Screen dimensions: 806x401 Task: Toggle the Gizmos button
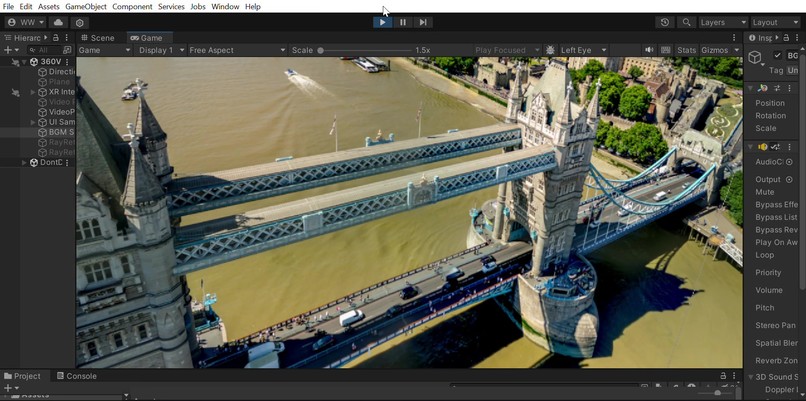(715, 50)
